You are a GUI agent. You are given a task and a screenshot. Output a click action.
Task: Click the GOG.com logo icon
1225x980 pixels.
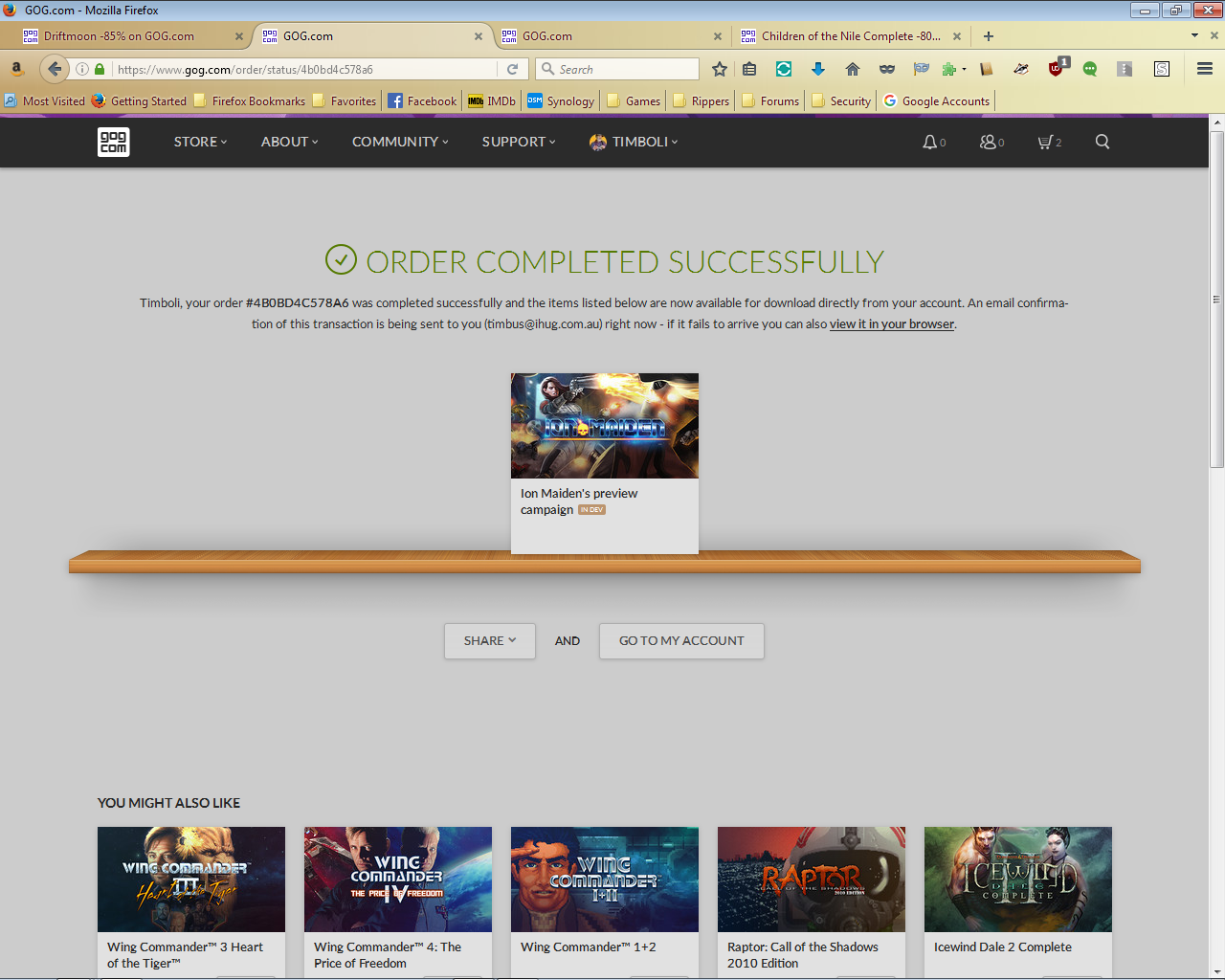pyautogui.click(x=113, y=142)
